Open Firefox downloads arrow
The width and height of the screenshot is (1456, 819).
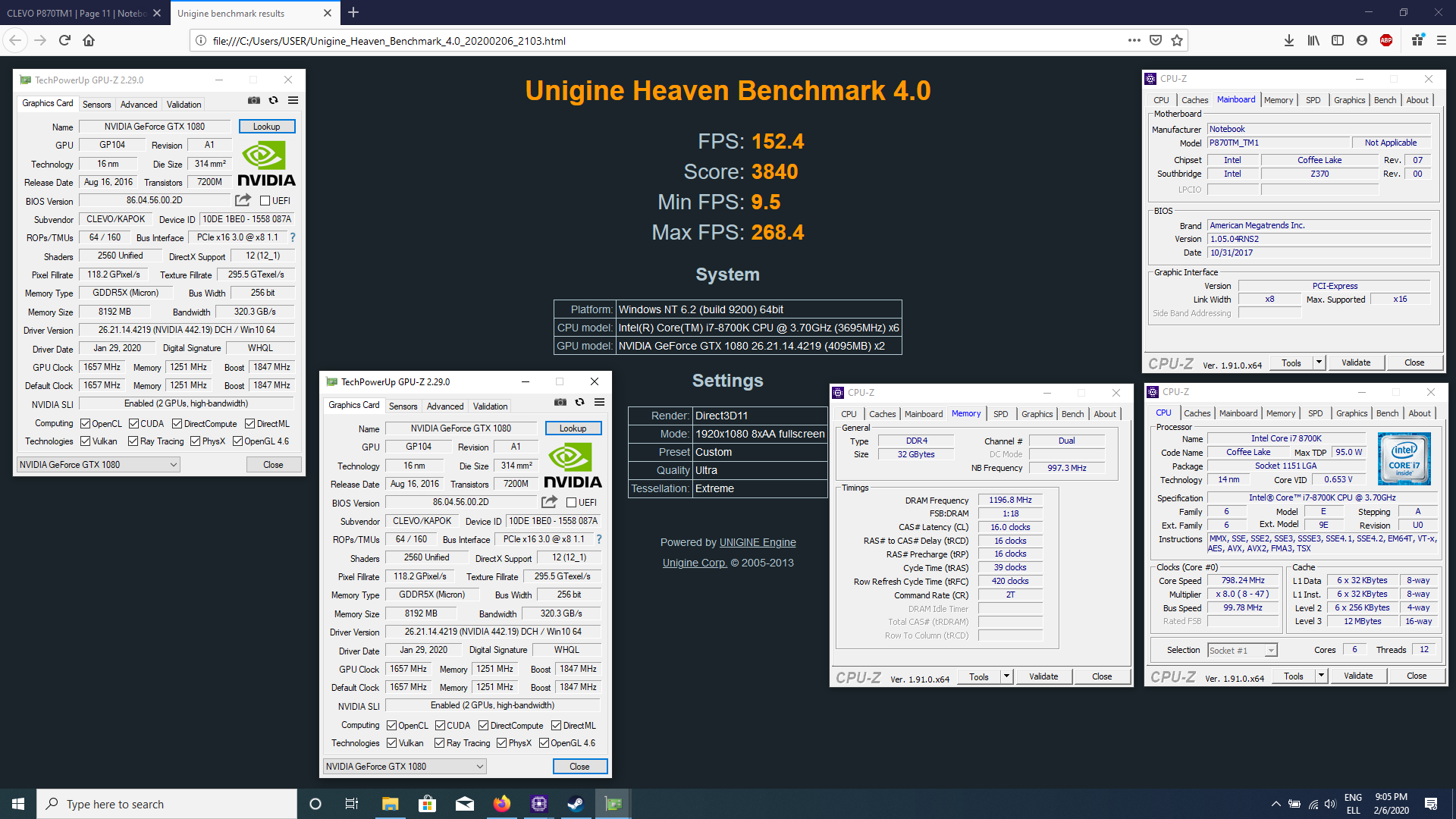(x=1288, y=40)
